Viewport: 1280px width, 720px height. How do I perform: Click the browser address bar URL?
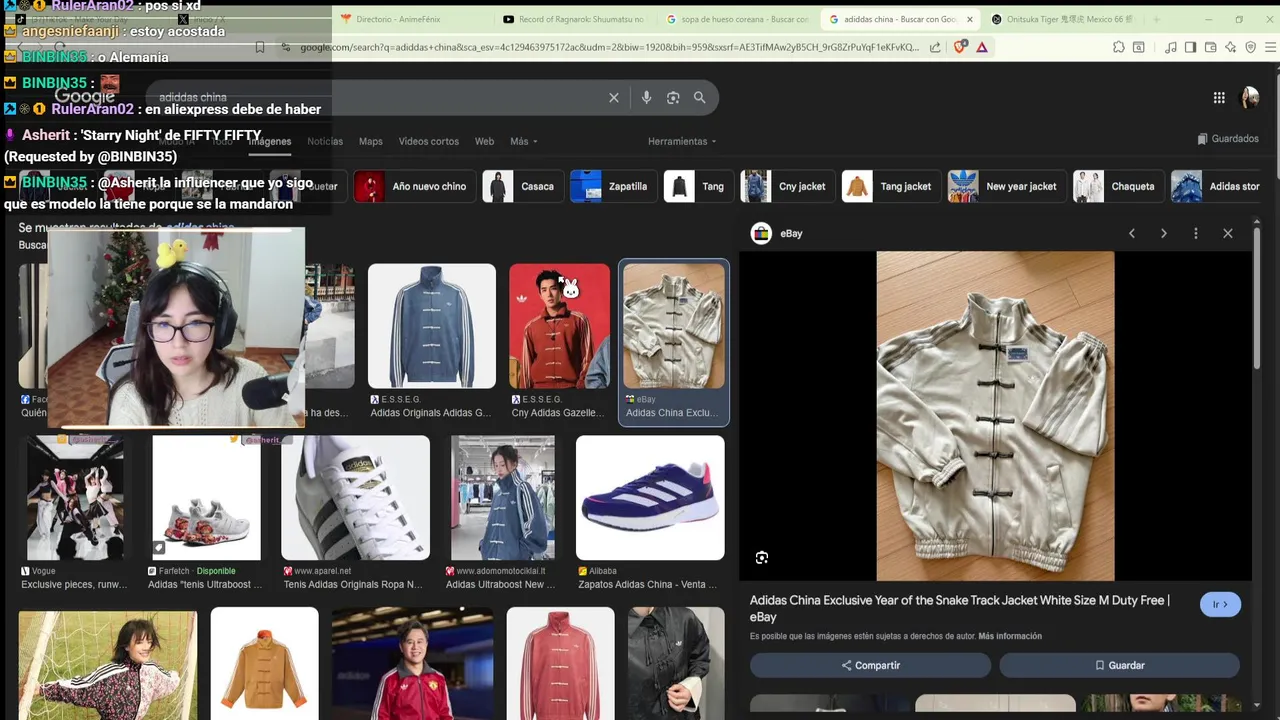click(610, 47)
